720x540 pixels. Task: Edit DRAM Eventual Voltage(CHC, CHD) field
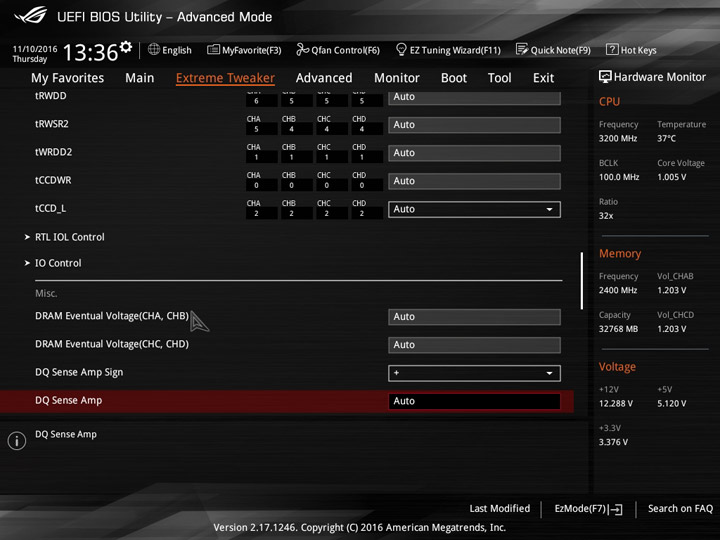pos(474,345)
